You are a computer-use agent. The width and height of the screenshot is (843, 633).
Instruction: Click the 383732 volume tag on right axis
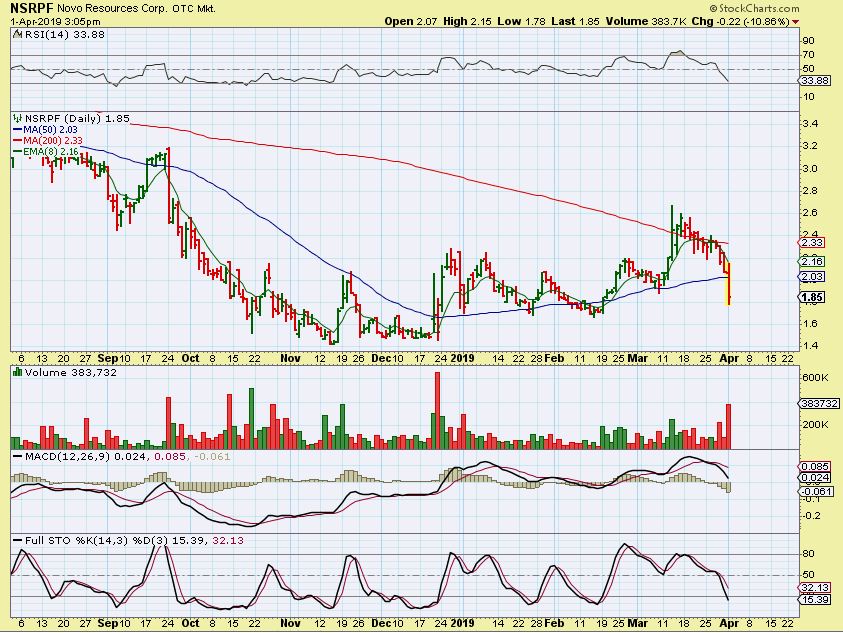[819, 403]
